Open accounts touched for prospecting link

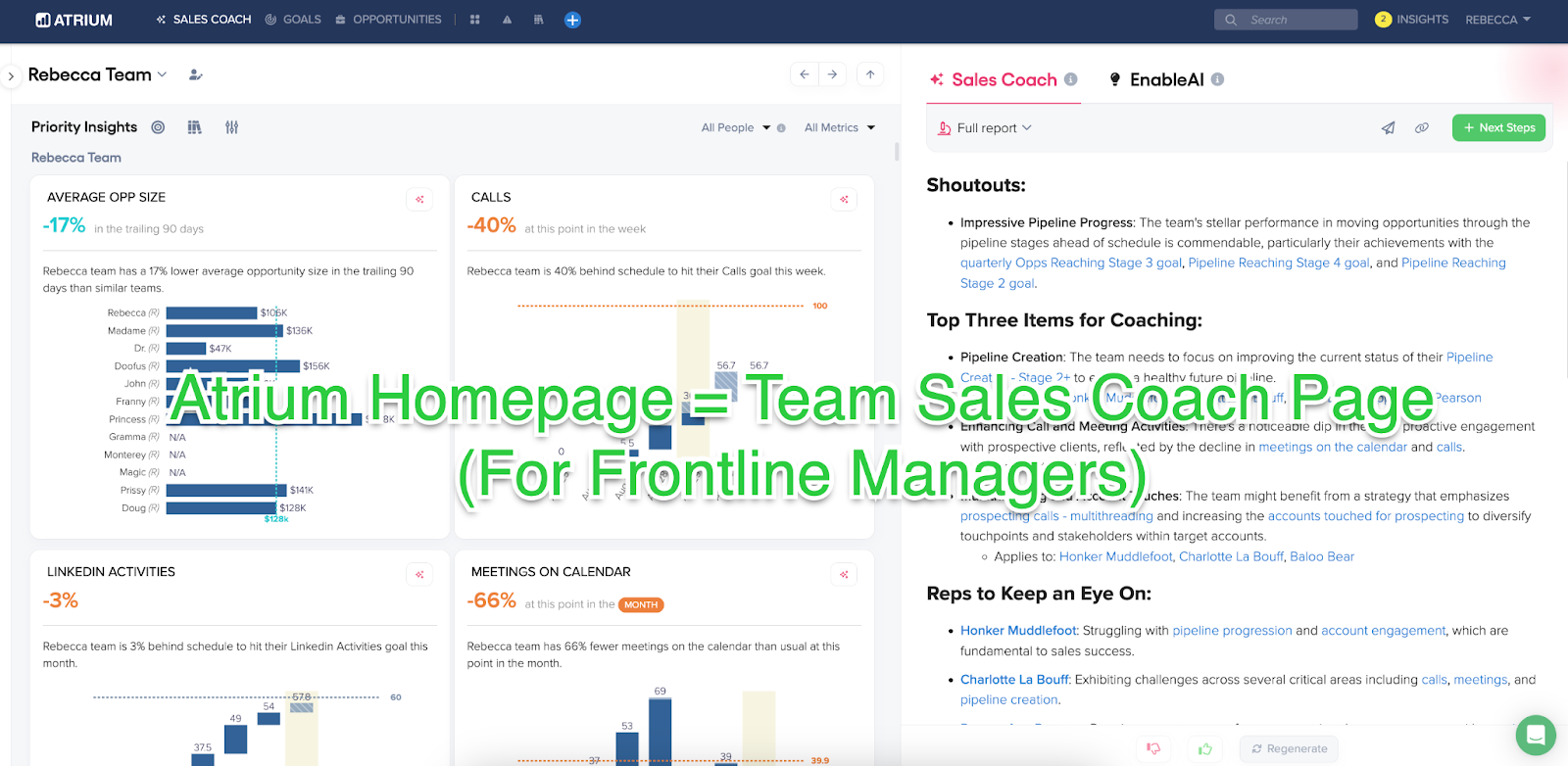1366,516
